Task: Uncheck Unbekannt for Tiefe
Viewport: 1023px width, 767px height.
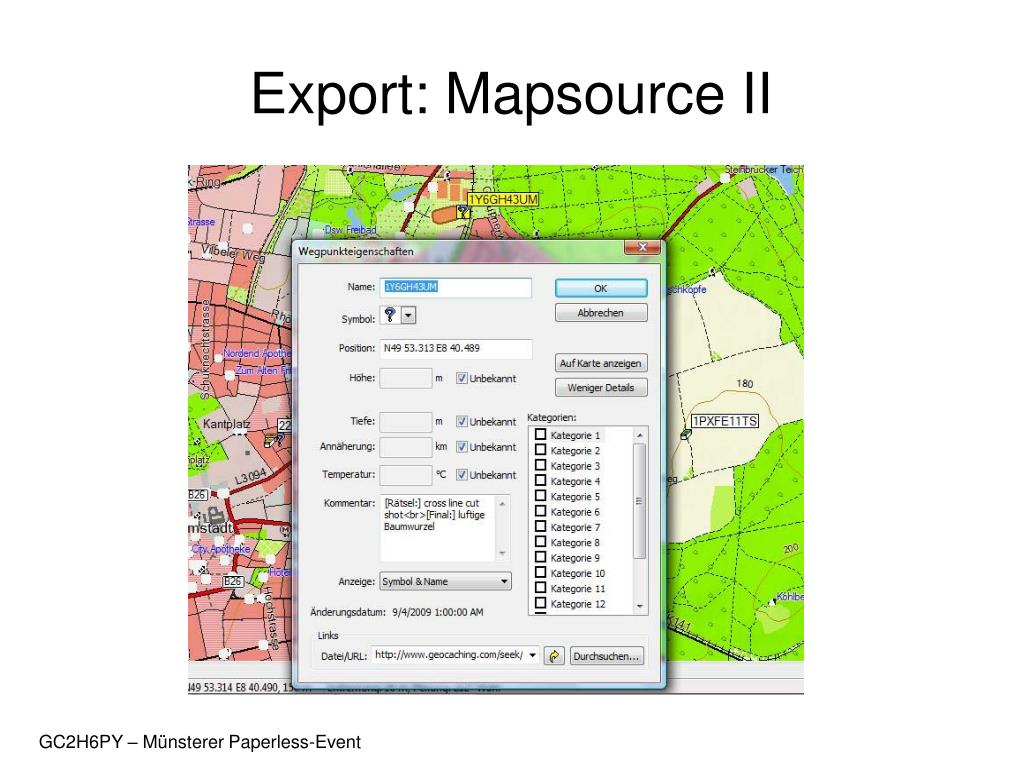Action: pyautogui.click(x=462, y=421)
